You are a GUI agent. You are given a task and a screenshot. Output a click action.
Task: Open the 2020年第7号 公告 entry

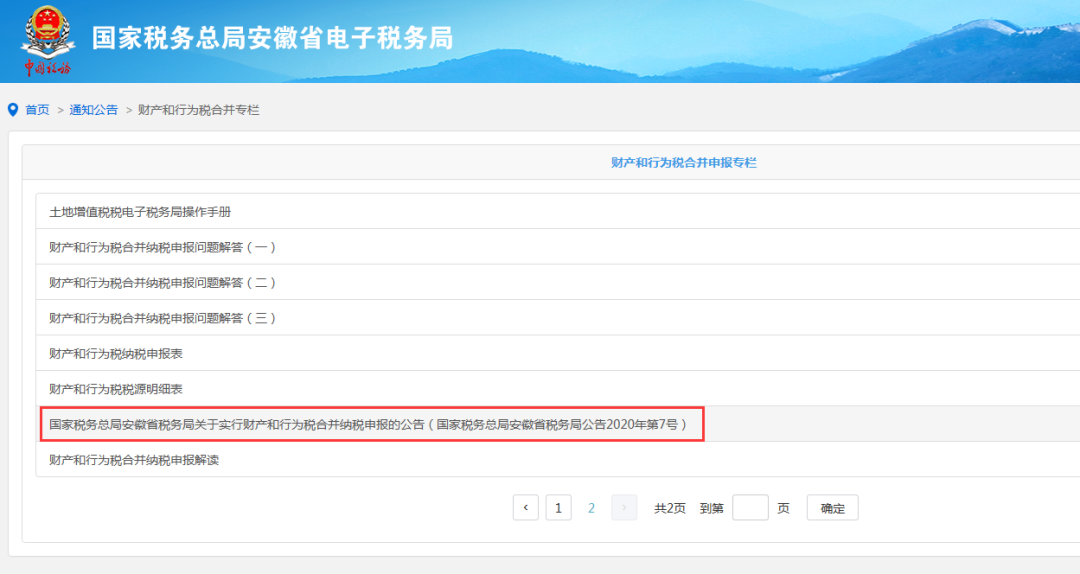368,424
